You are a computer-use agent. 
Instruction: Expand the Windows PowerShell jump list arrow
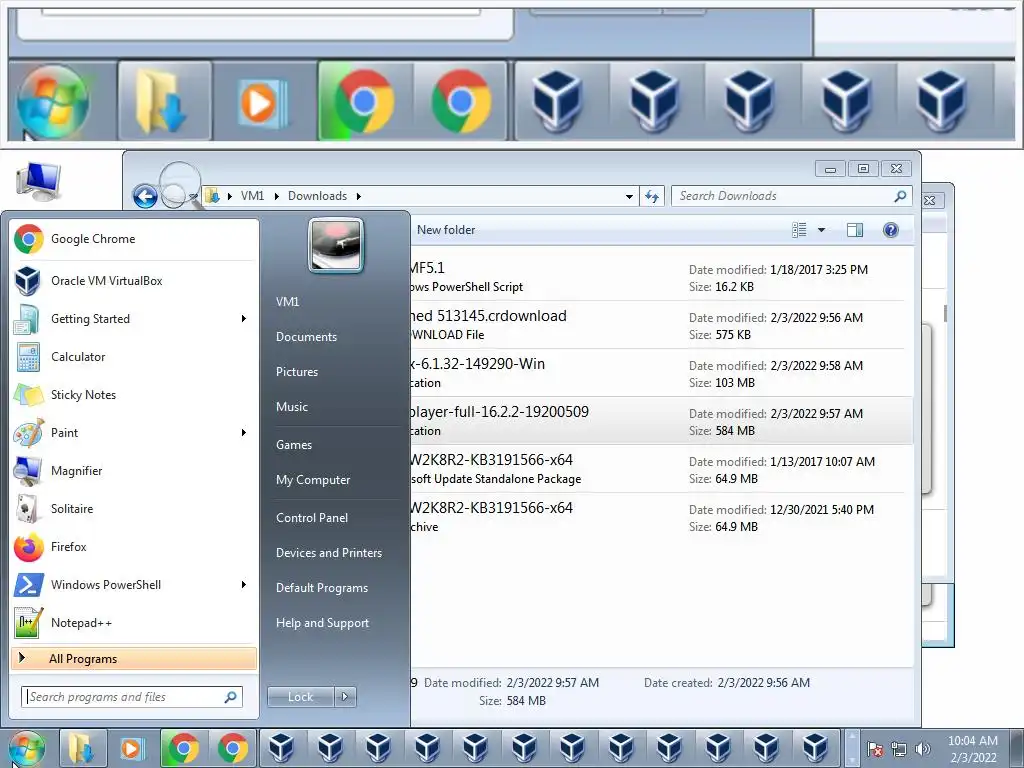pos(244,584)
